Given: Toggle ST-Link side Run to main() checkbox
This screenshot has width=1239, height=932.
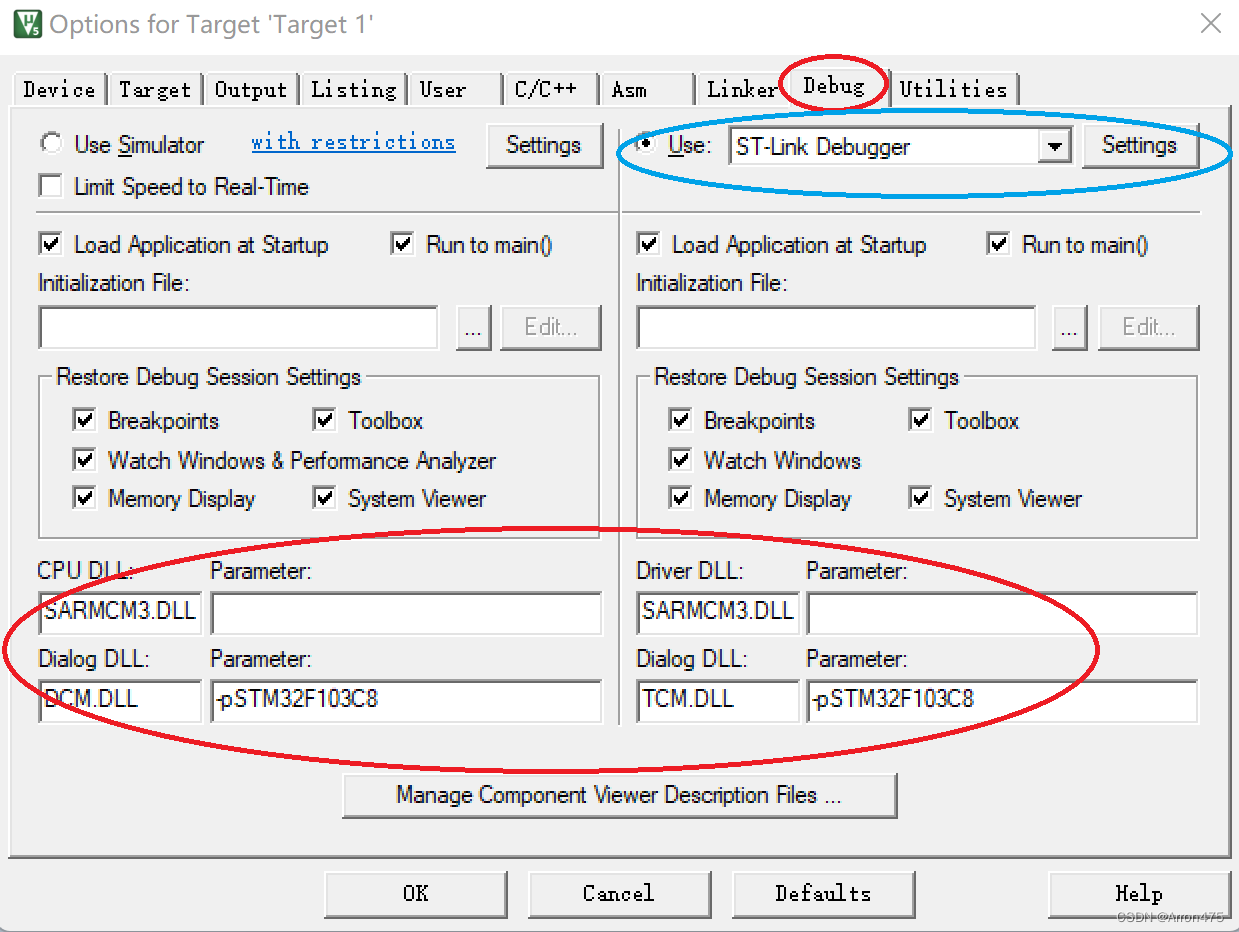Looking at the screenshot, I should tap(998, 244).
